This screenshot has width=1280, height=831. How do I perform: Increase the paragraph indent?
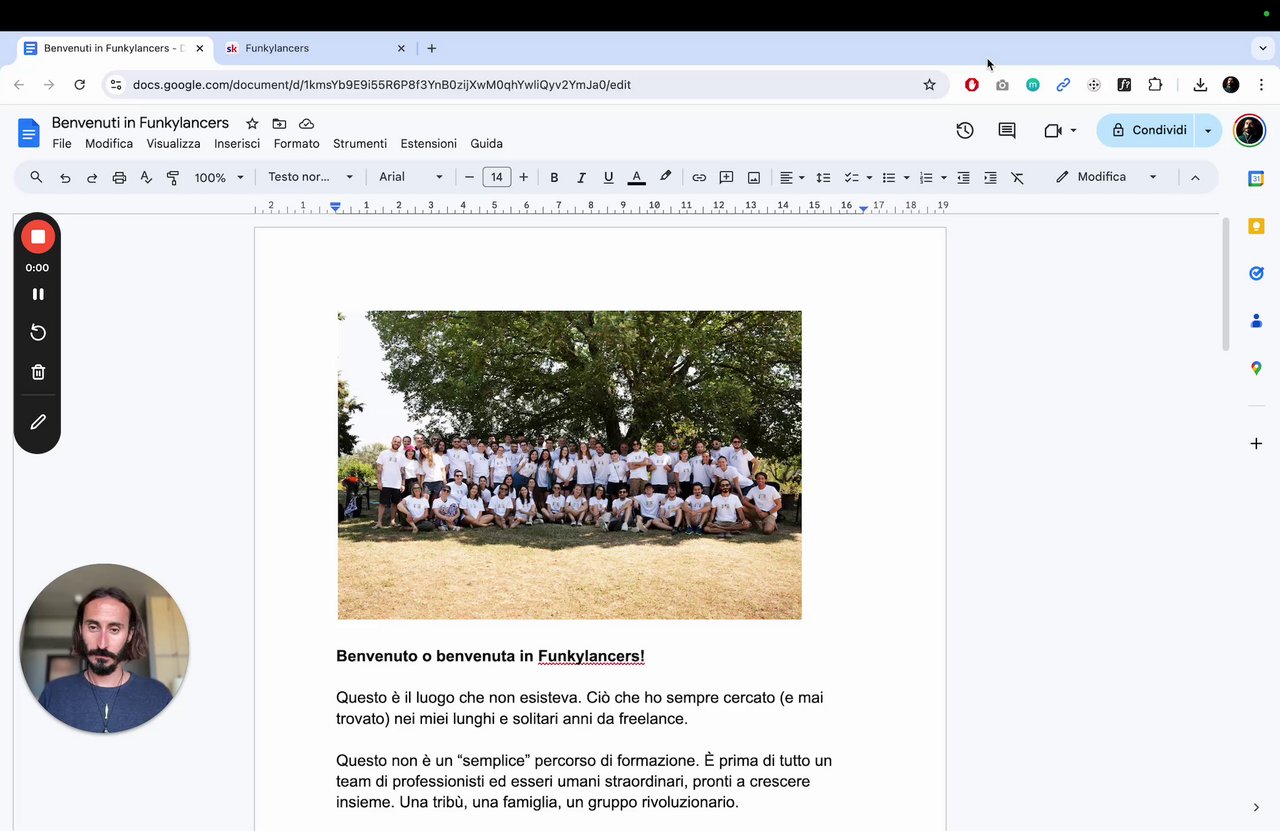pos(990,177)
